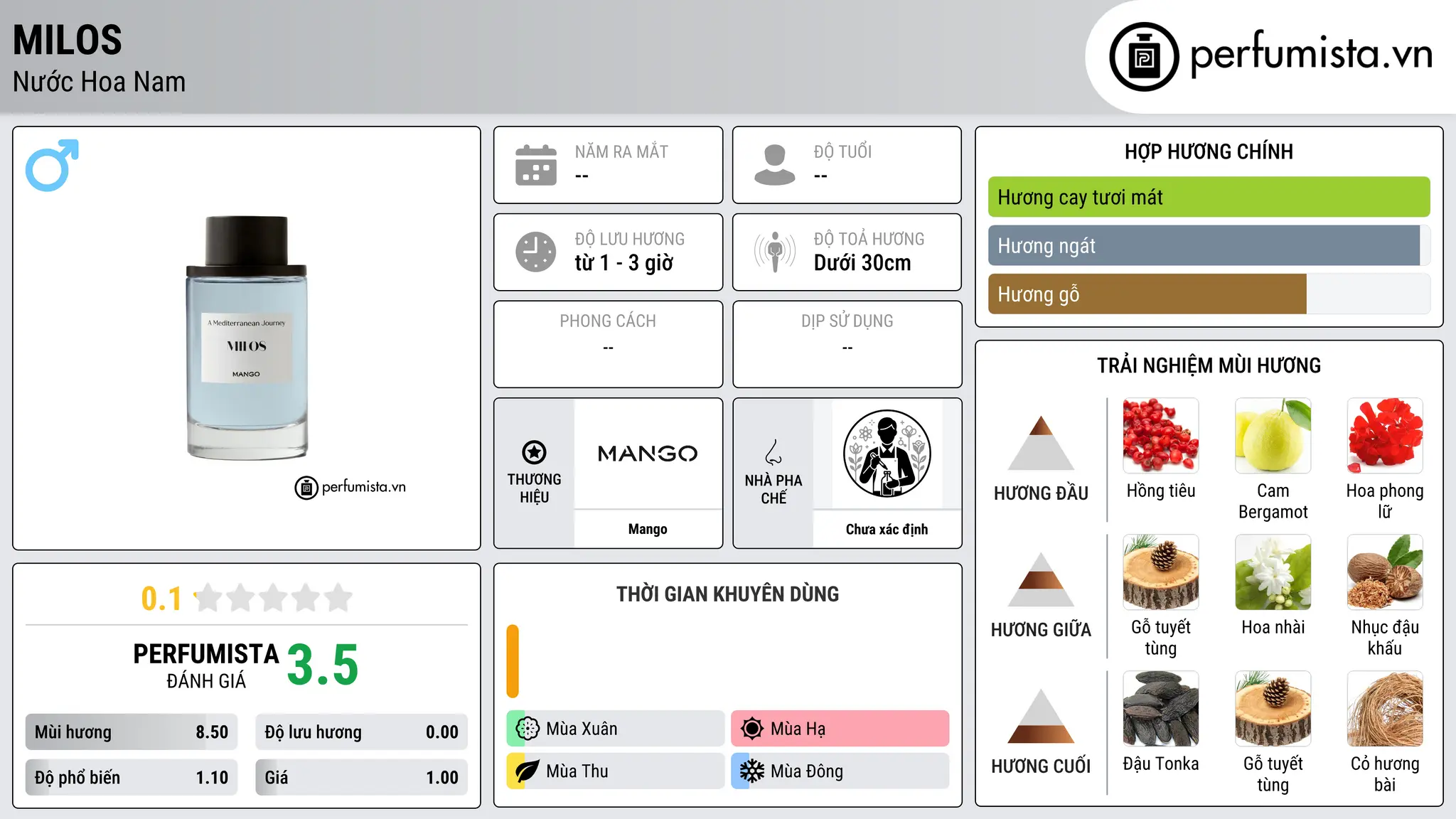
Task: Click the 0.1 user rating value
Action: 161,599
